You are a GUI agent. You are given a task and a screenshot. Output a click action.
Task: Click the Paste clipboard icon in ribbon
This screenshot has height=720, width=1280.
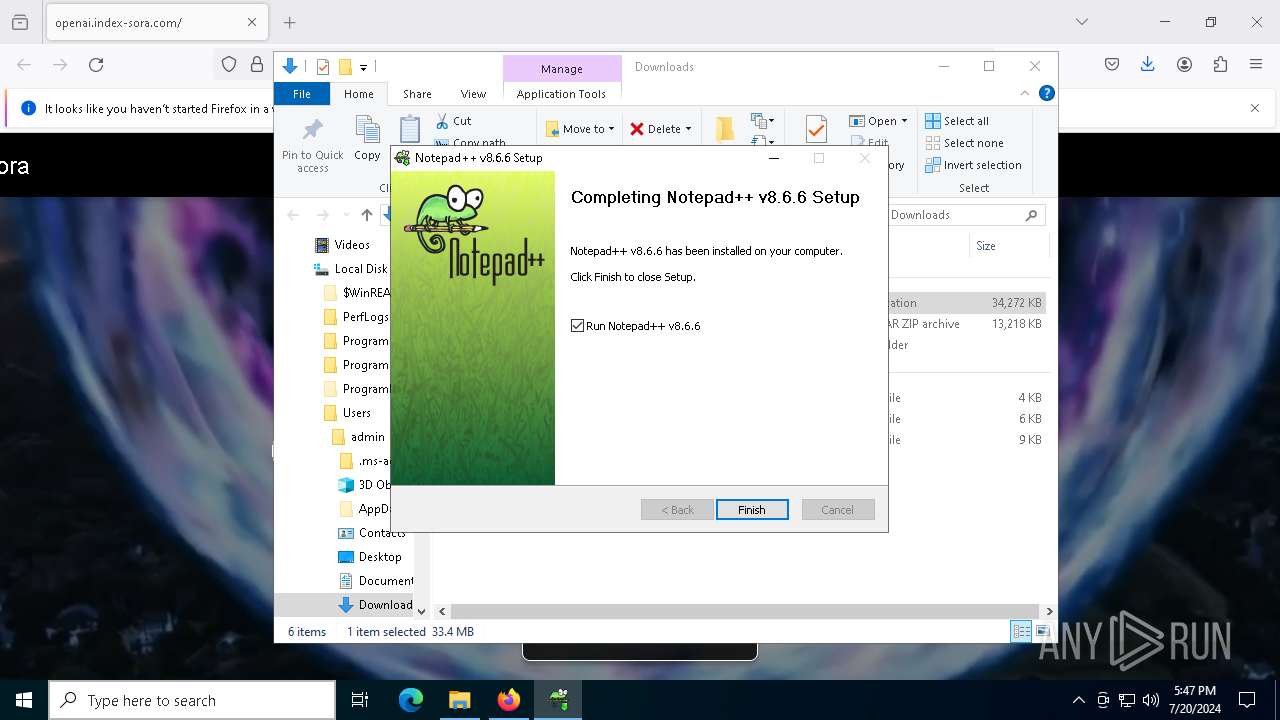pyautogui.click(x=410, y=130)
